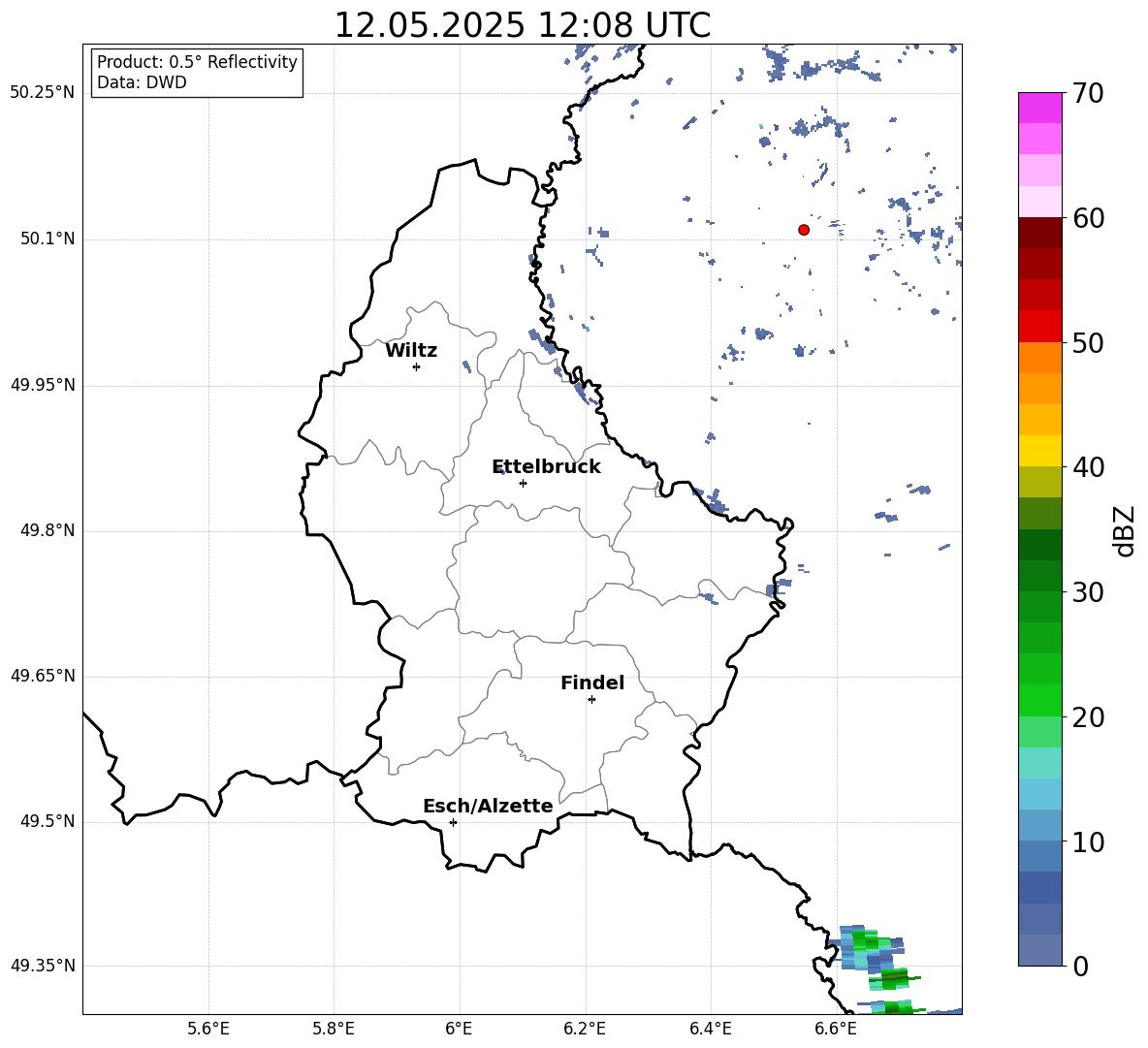The image size is (1148, 1048).
Task: Click the 50.25°N latitude label
Action: click(x=43, y=93)
